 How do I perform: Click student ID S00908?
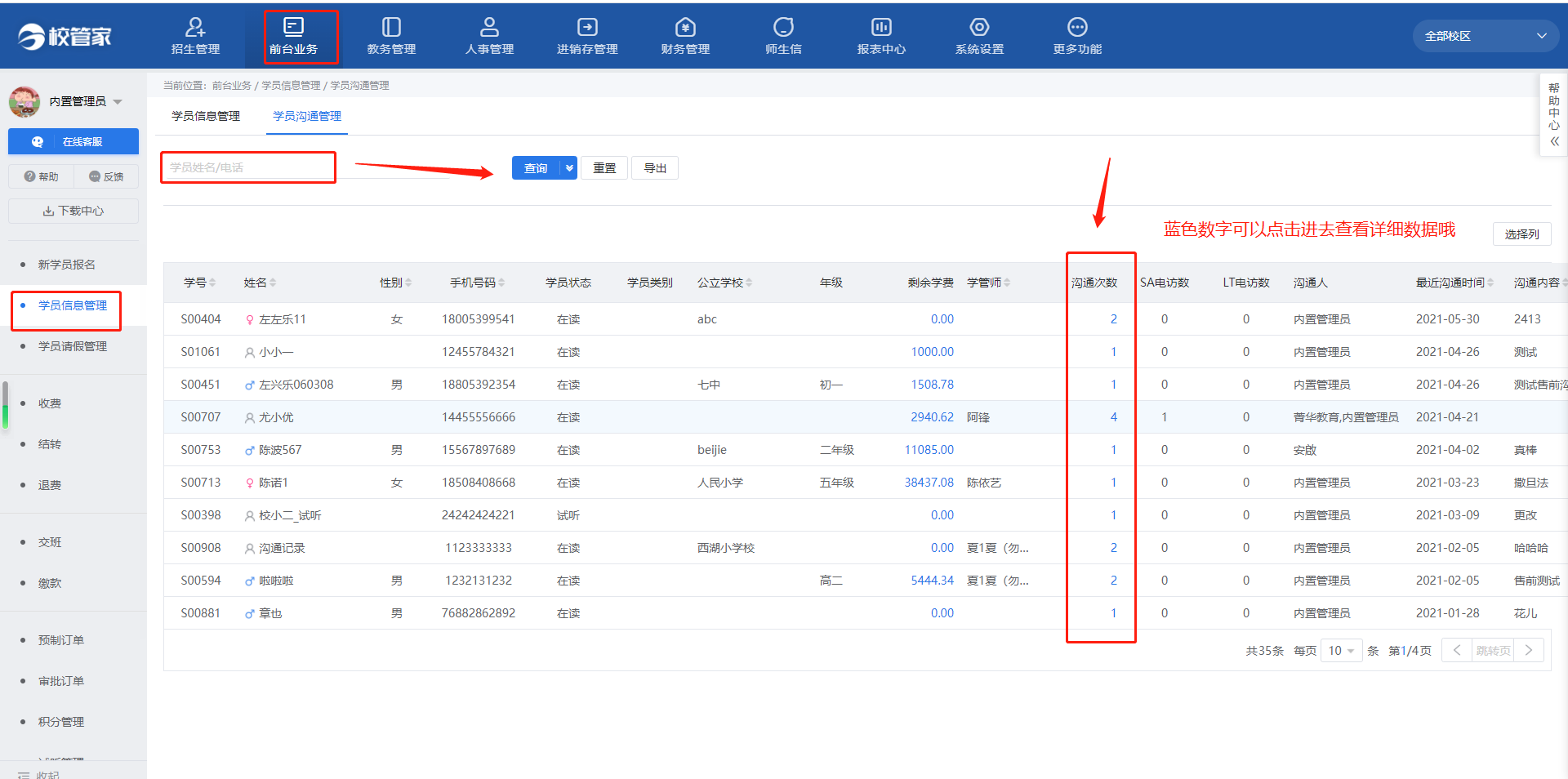coord(201,548)
